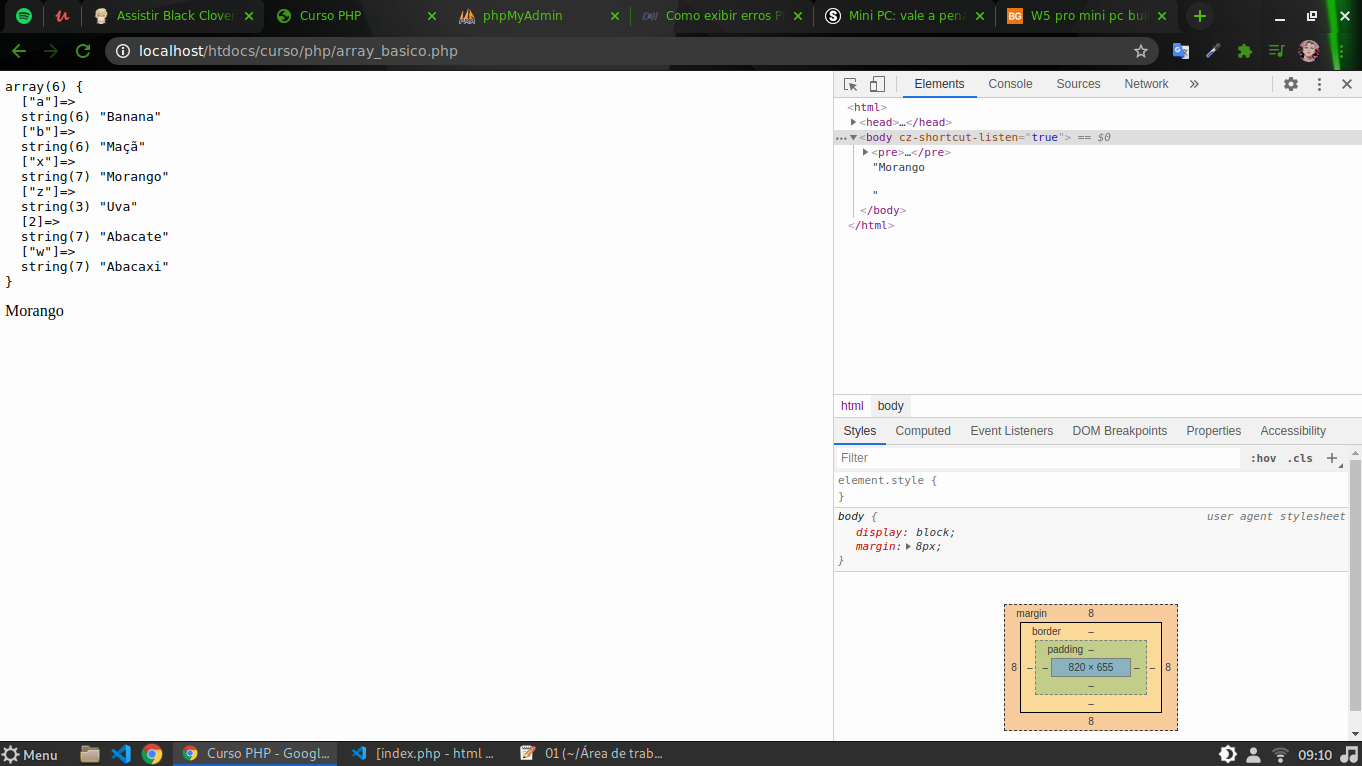The image size is (1362, 766).
Task: Close the Curso PHP tab
Action: 432,16
